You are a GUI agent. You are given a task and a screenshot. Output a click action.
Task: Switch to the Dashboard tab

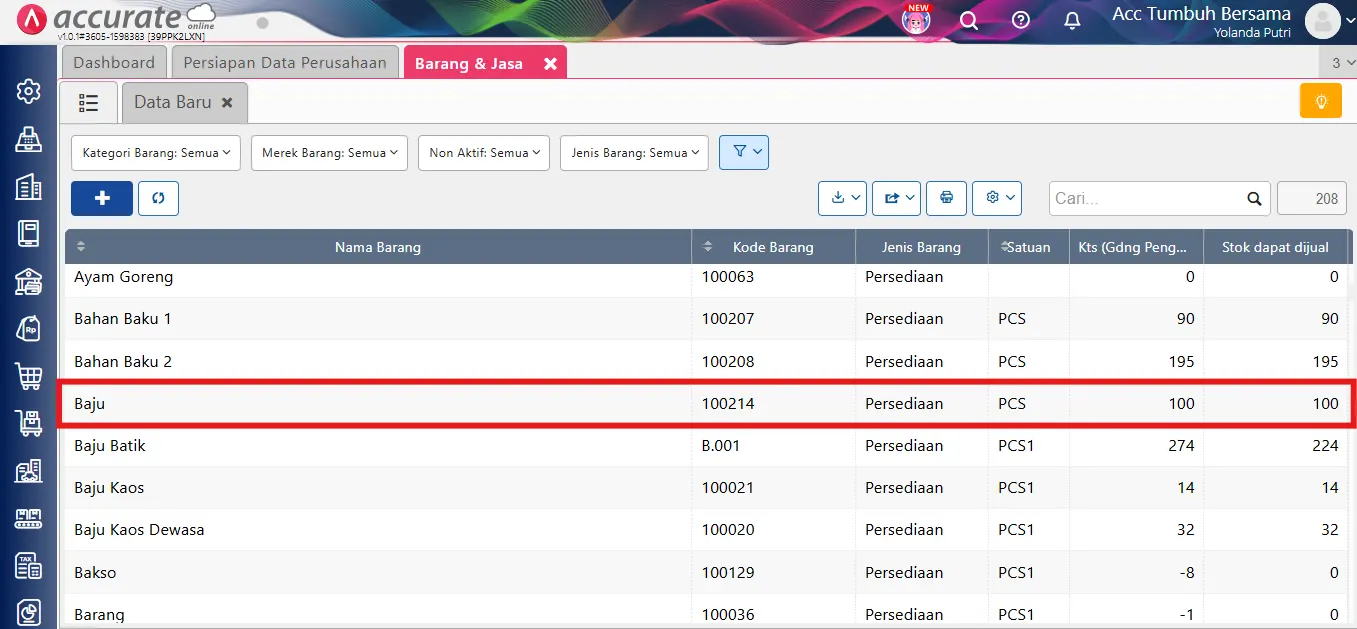click(x=113, y=61)
